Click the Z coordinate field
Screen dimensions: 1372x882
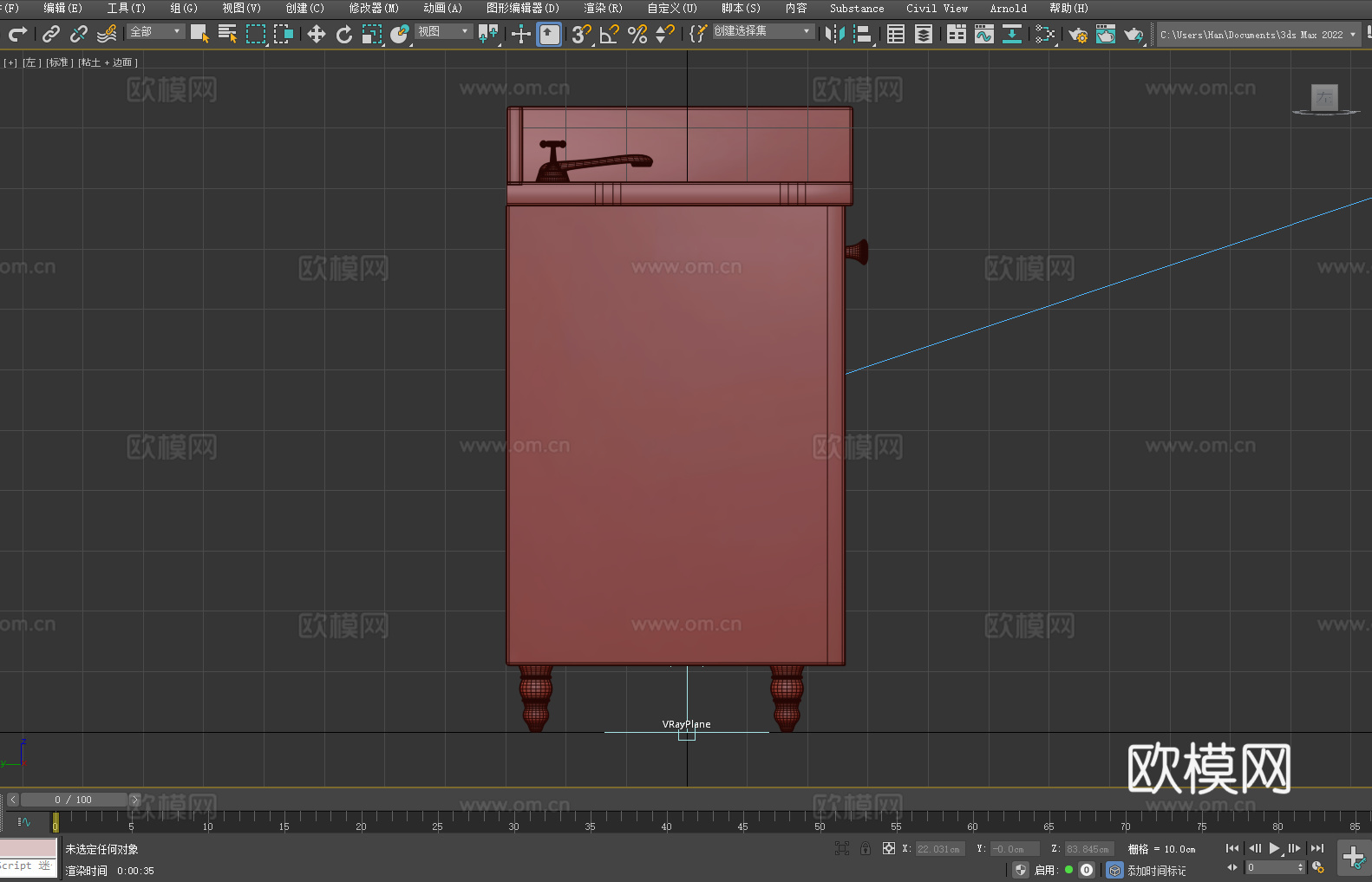(1088, 849)
